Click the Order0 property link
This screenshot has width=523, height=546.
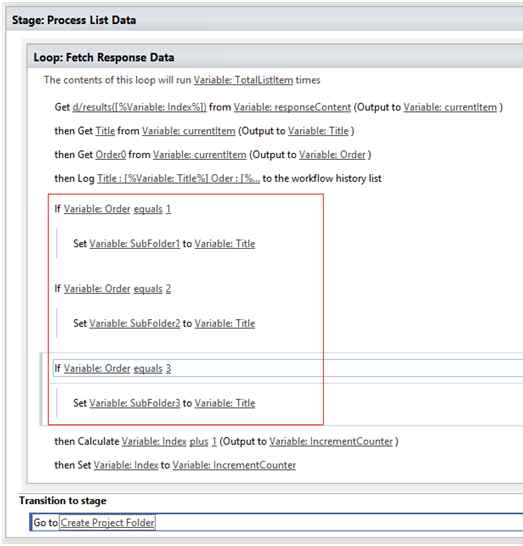click(x=111, y=155)
